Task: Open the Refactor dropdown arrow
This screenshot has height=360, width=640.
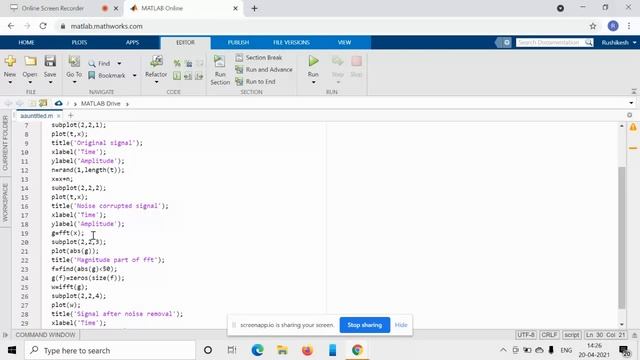Action: 156,82
